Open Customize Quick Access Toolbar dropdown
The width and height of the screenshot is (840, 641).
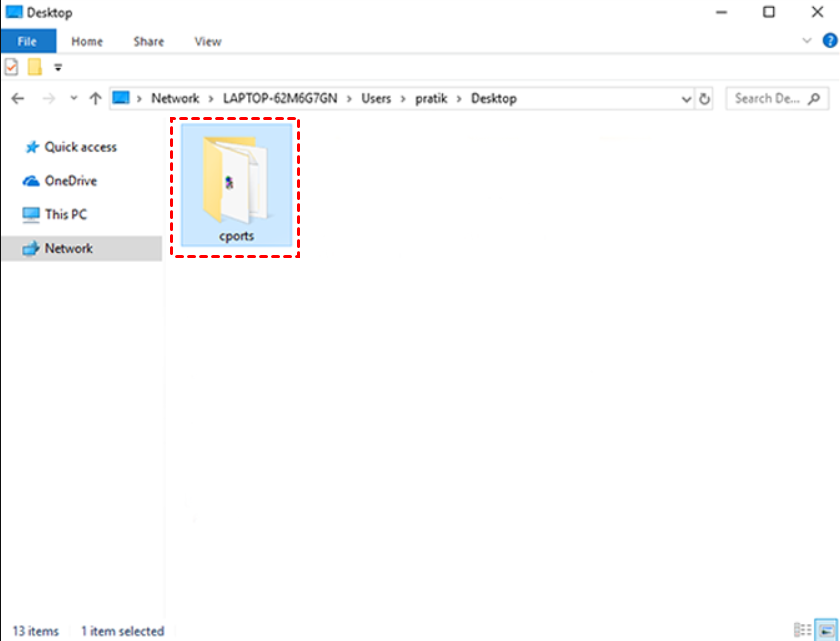pos(58,68)
